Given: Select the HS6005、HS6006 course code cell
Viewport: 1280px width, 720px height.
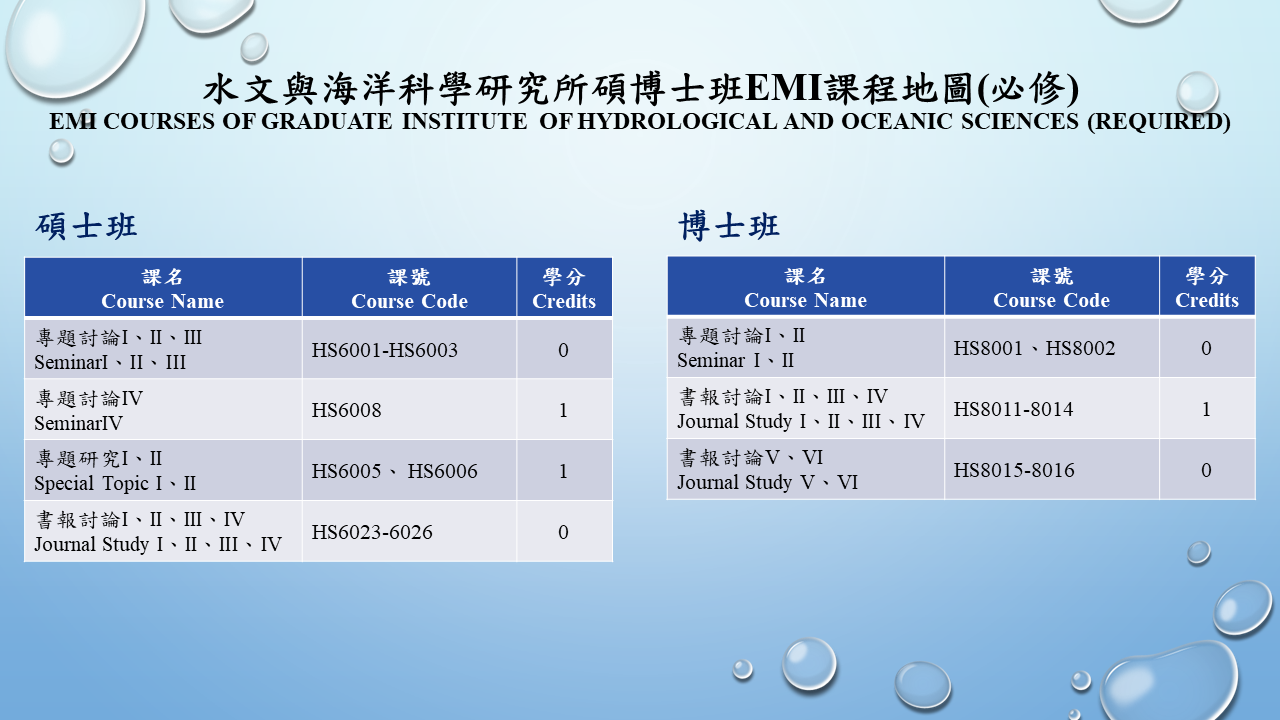Looking at the screenshot, I should [x=409, y=470].
